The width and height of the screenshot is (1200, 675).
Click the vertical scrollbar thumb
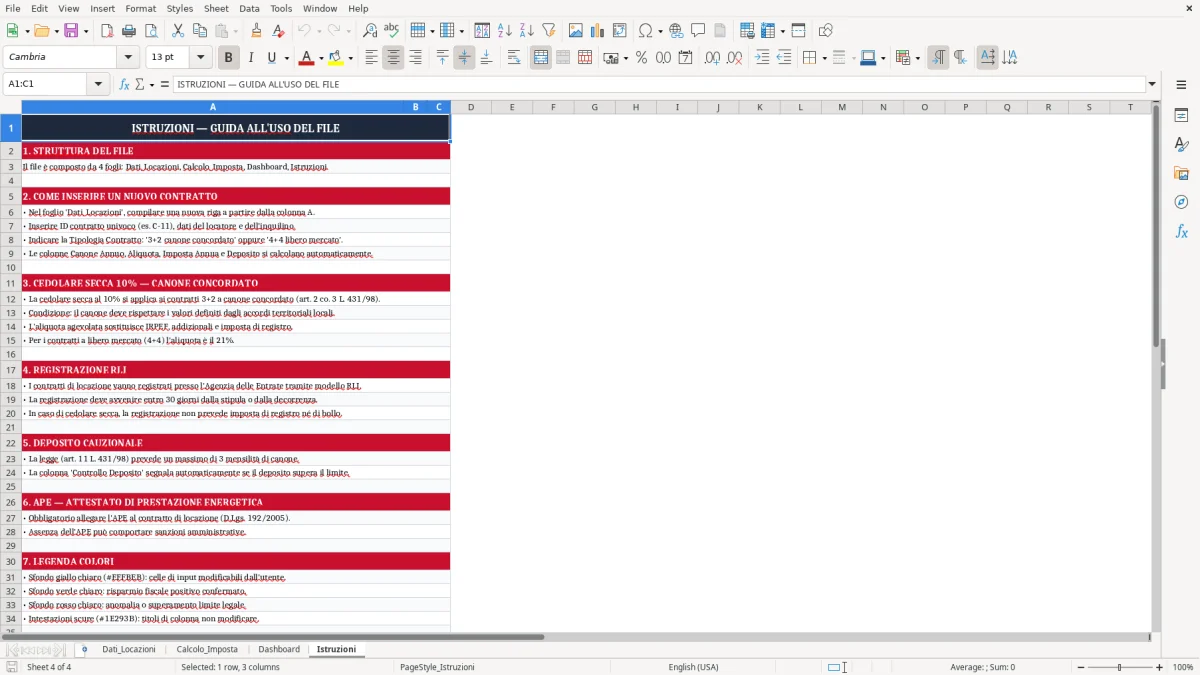[x=1157, y=228]
